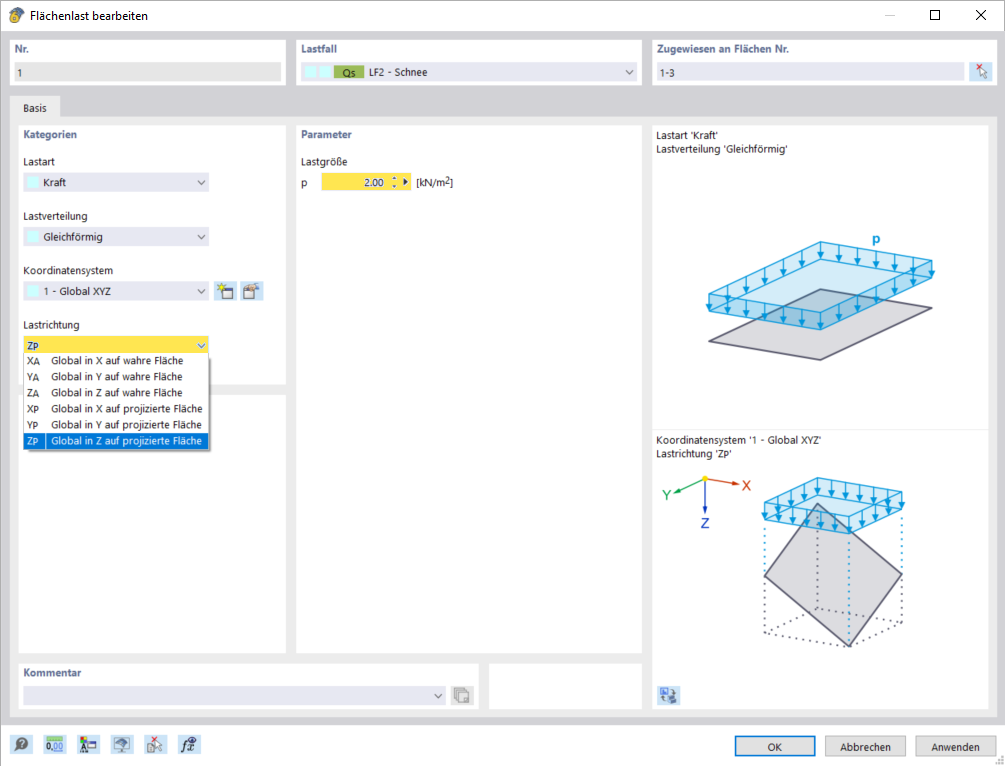1005x766 pixels.
Task: Click the select surfaces picker icon
Action: click(x=981, y=72)
